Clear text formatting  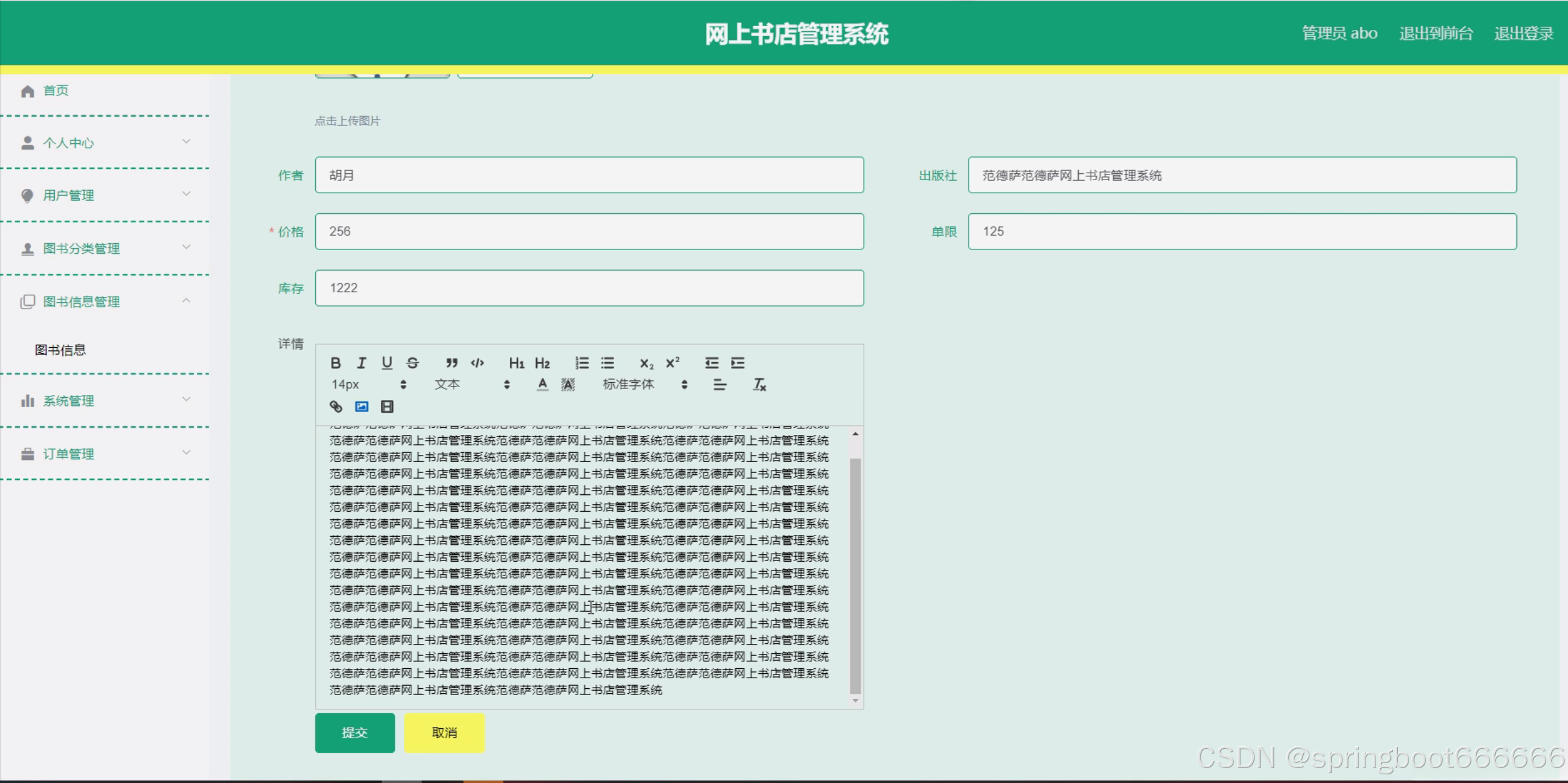(759, 385)
